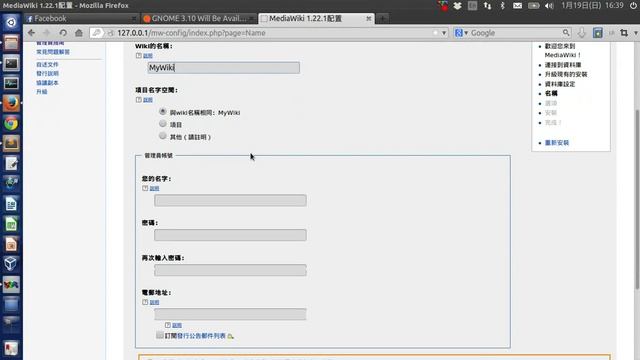
Task: Select the 項目 namespace radio option
Action: pyautogui.click(x=162, y=123)
